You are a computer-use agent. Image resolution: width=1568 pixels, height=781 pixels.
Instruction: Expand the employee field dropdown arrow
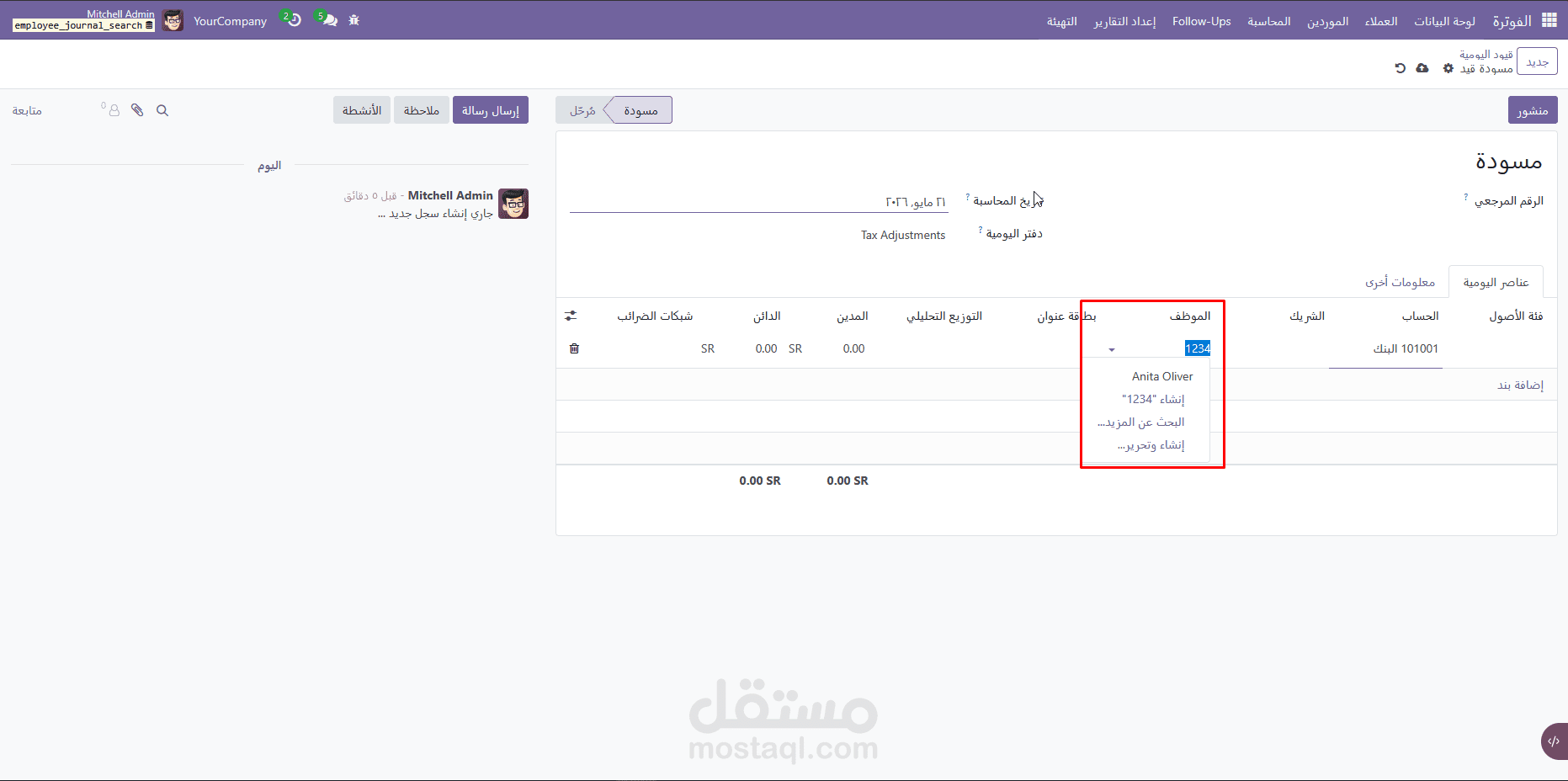click(x=1112, y=349)
